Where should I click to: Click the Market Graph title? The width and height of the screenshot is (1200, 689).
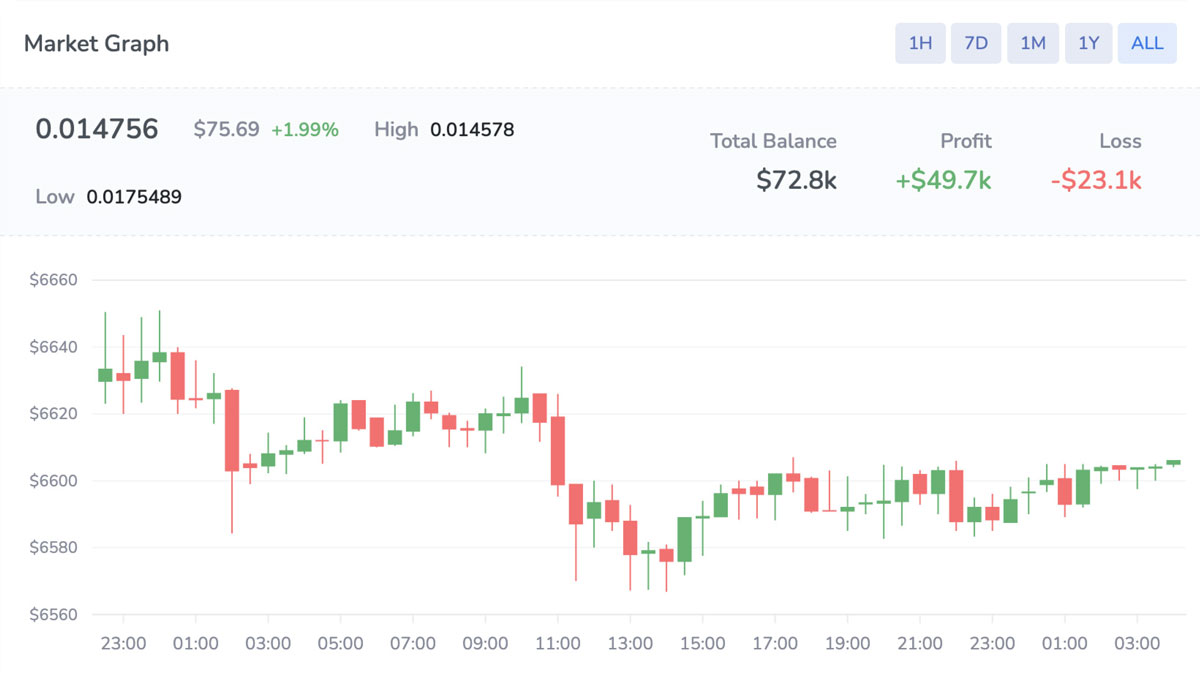[x=96, y=43]
